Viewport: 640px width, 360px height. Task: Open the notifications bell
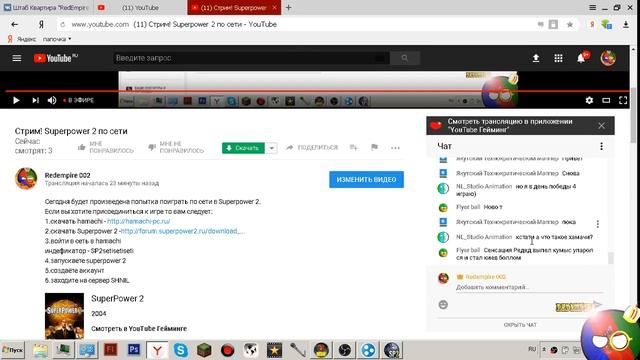point(581,58)
